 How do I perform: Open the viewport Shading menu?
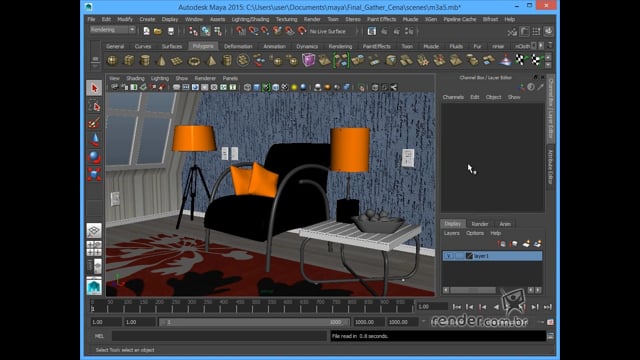[x=135, y=78]
